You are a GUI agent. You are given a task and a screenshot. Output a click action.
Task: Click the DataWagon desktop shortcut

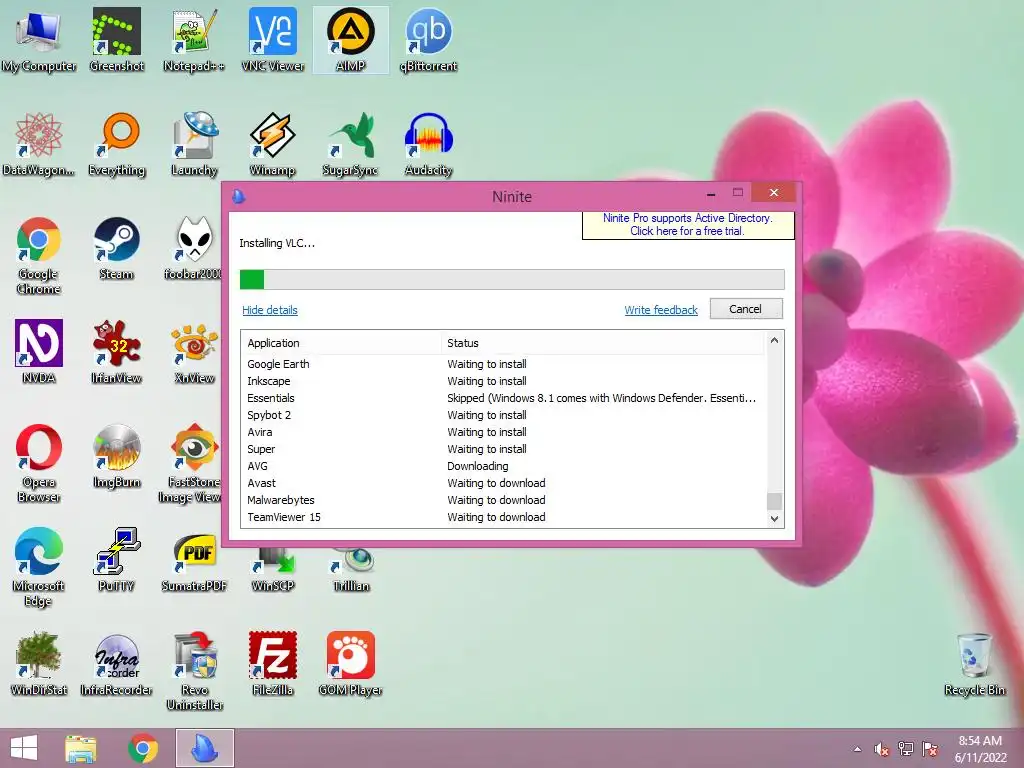click(39, 144)
